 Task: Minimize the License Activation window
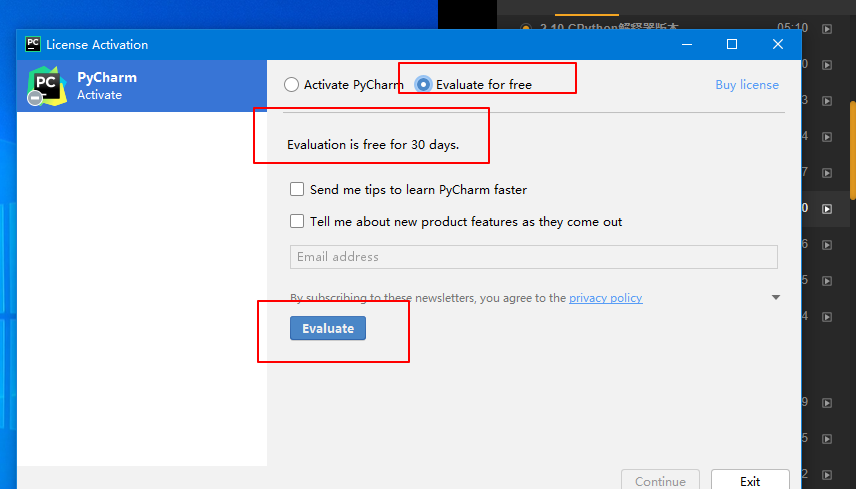point(687,44)
